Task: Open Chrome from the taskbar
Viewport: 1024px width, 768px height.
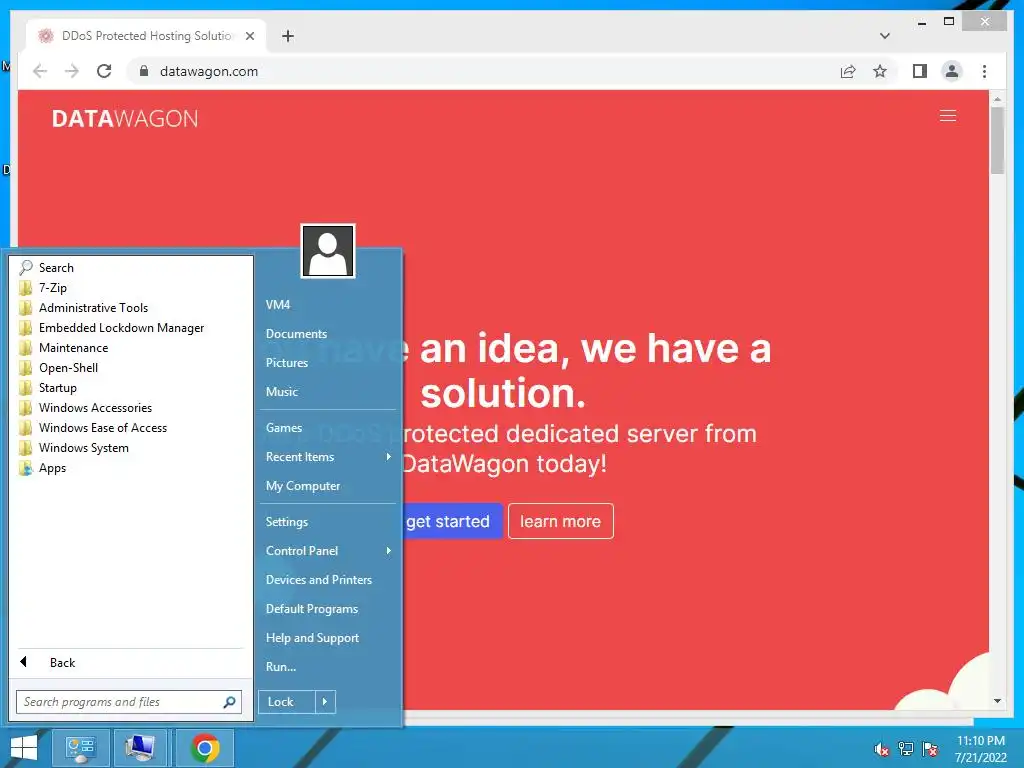Action: coord(205,748)
